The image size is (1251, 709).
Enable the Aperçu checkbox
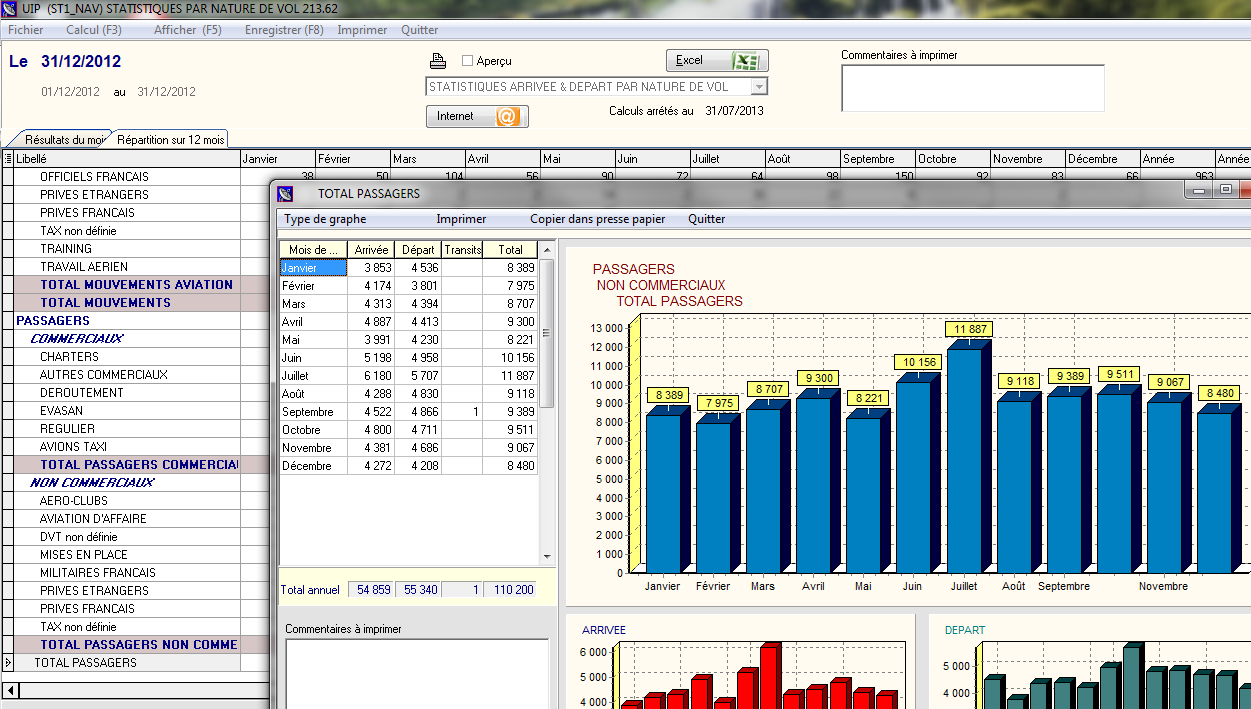click(x=467, y=61)
